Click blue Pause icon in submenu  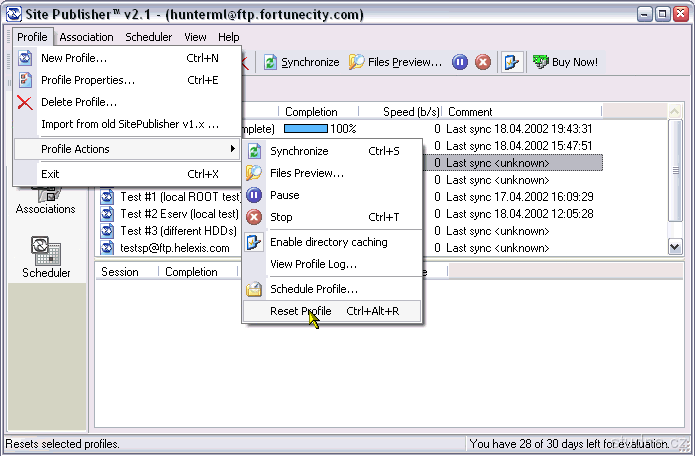[x=254, y=195]
